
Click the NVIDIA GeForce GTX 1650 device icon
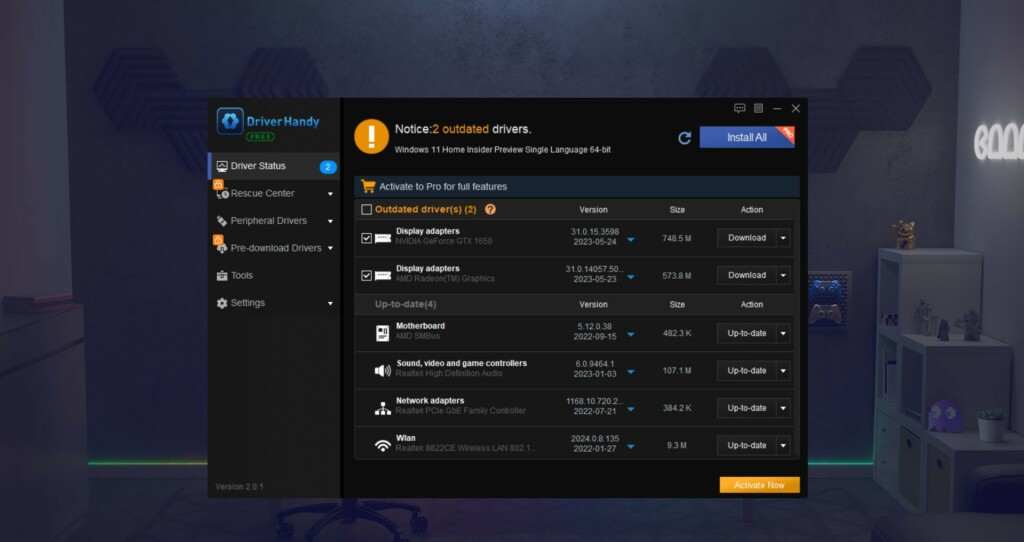click(x=383, y=238)
